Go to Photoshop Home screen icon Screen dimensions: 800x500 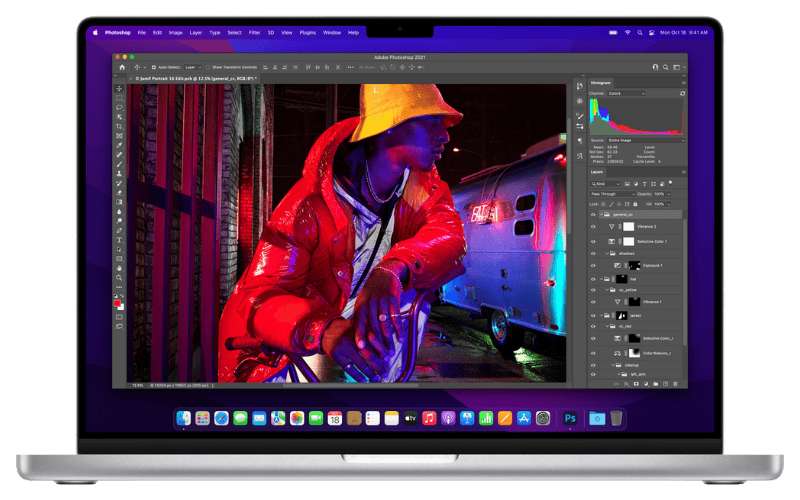click(x=122, y=67)
